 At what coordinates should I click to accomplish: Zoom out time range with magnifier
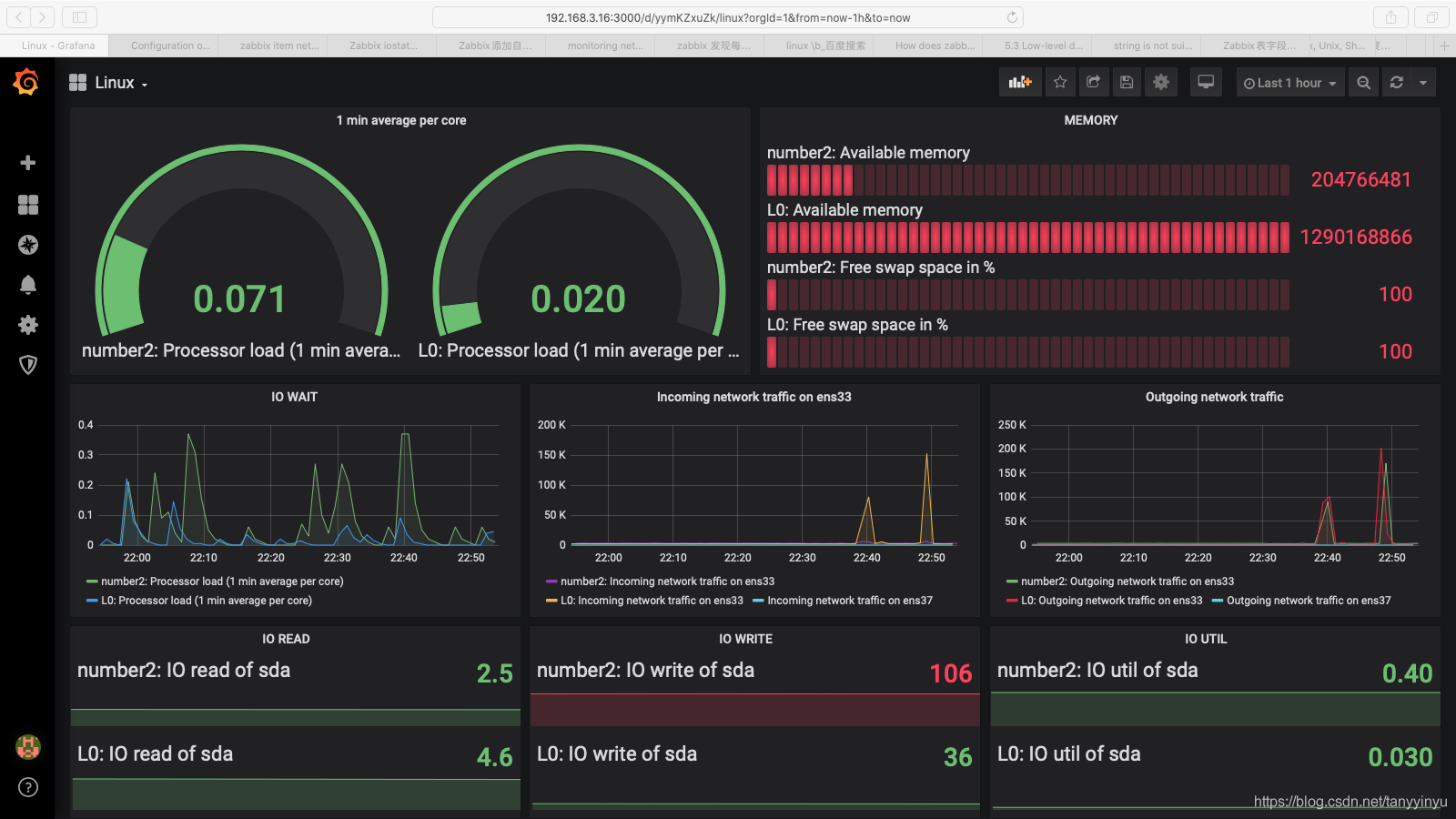pos(1363,83)
